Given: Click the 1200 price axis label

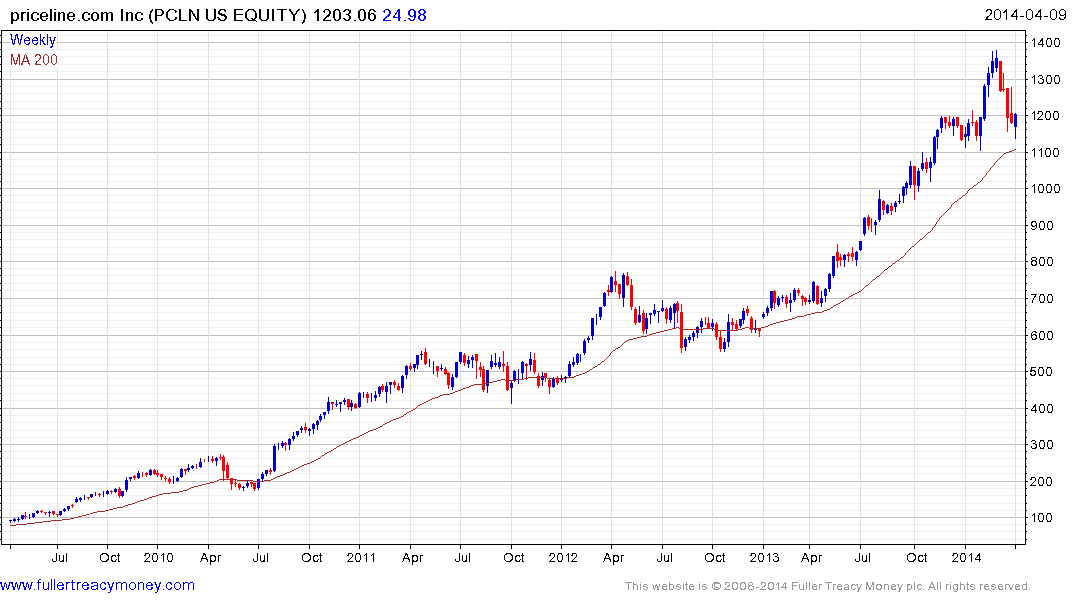Looking at the screenshot, I should [1046, 116].
